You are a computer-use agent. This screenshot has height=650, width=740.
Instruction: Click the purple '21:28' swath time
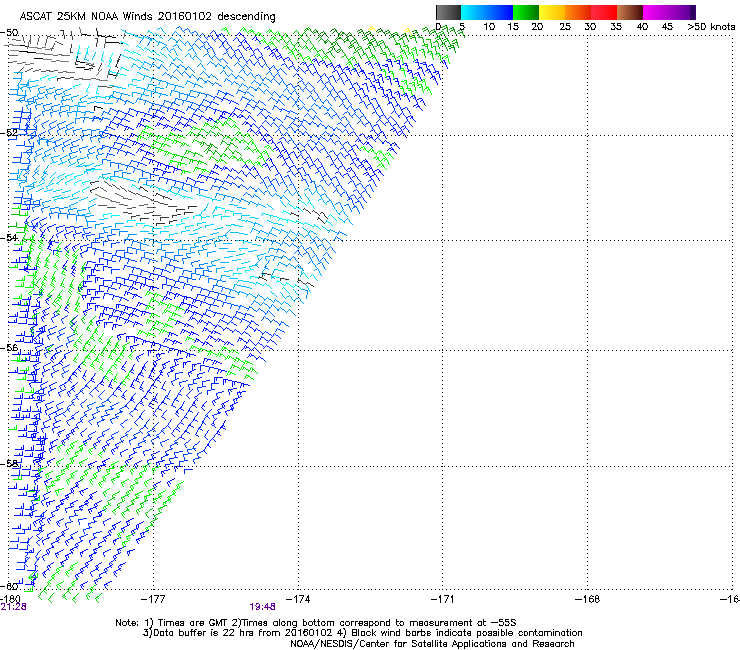(x=13, y=607)
